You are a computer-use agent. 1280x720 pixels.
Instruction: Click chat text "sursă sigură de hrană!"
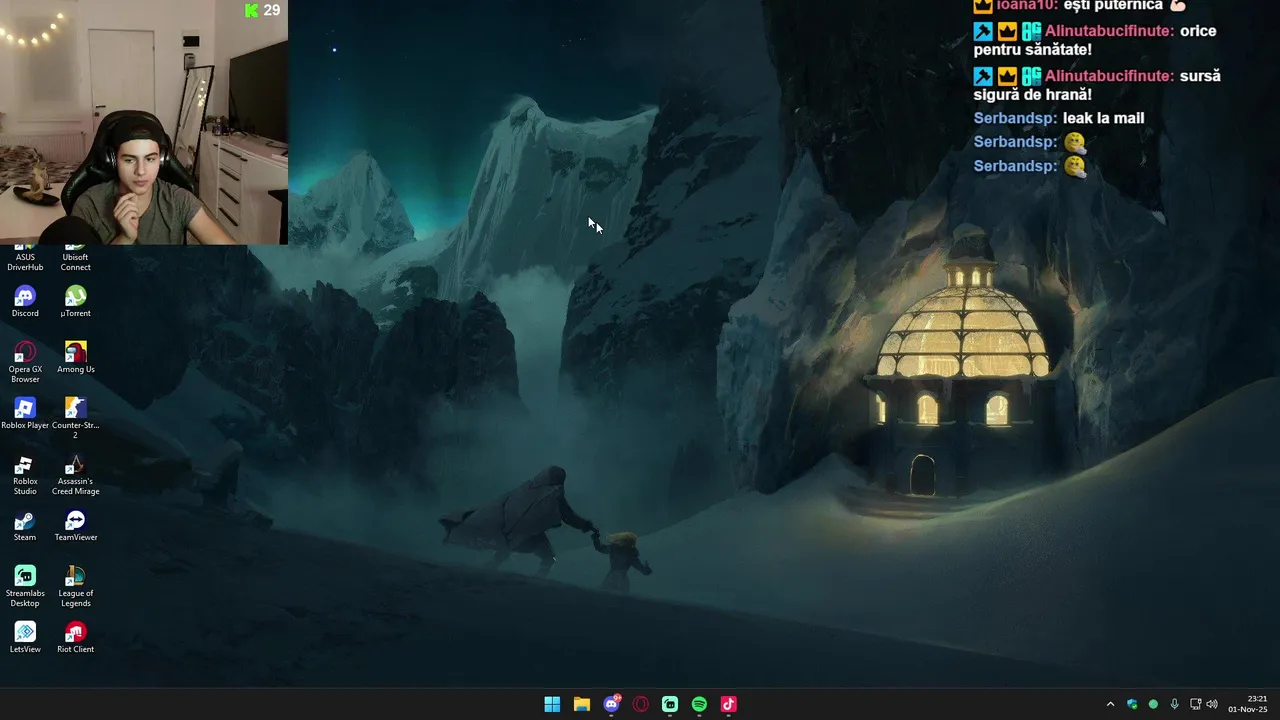1097,85
